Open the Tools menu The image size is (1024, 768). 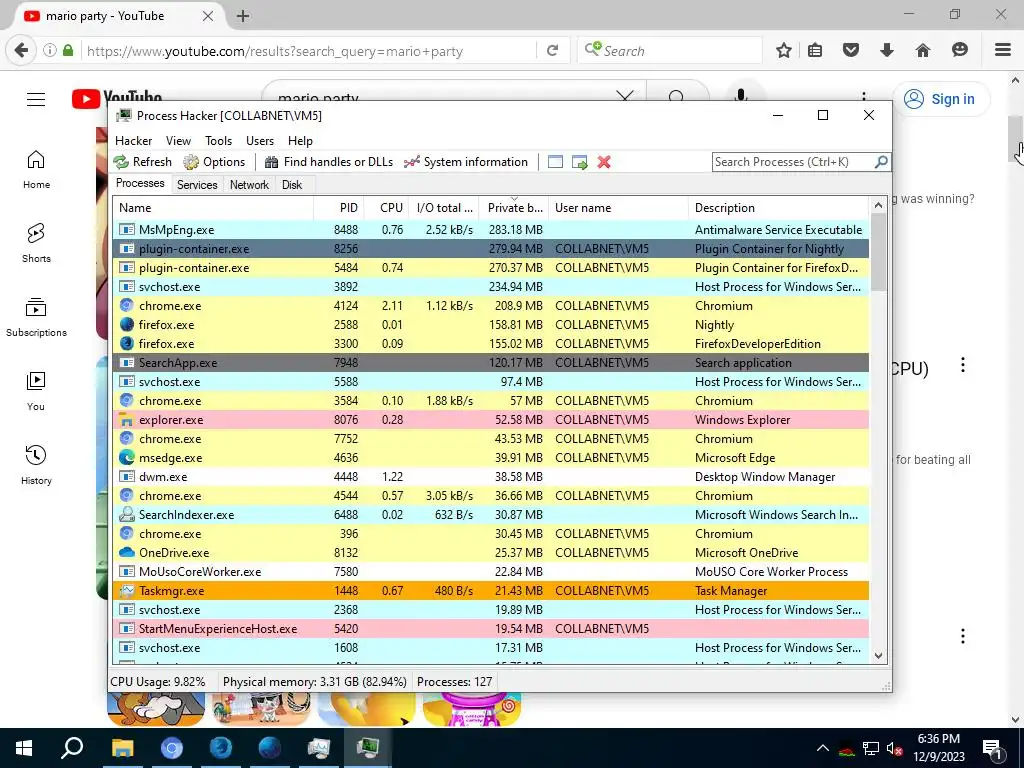point(218,140)
